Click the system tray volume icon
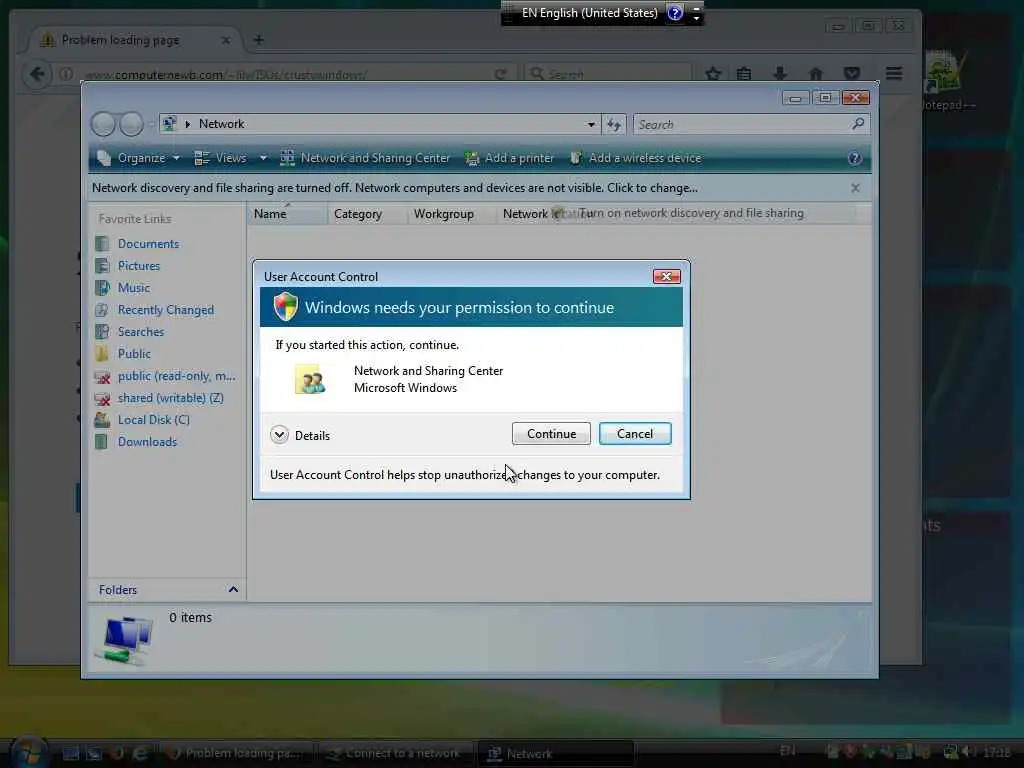This screenshot has width=1024, height=768. (968, 752)
